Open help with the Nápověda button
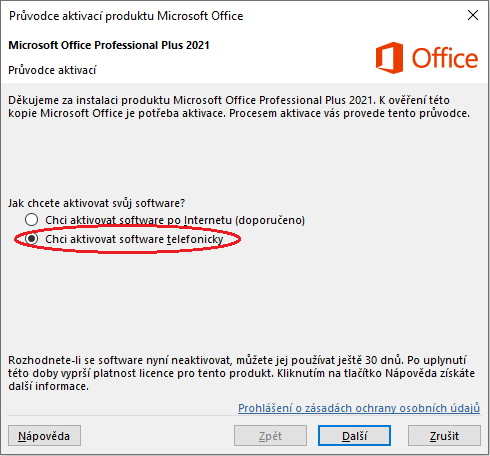The height and width of the screenshot is (456, 490). [44, 435]
